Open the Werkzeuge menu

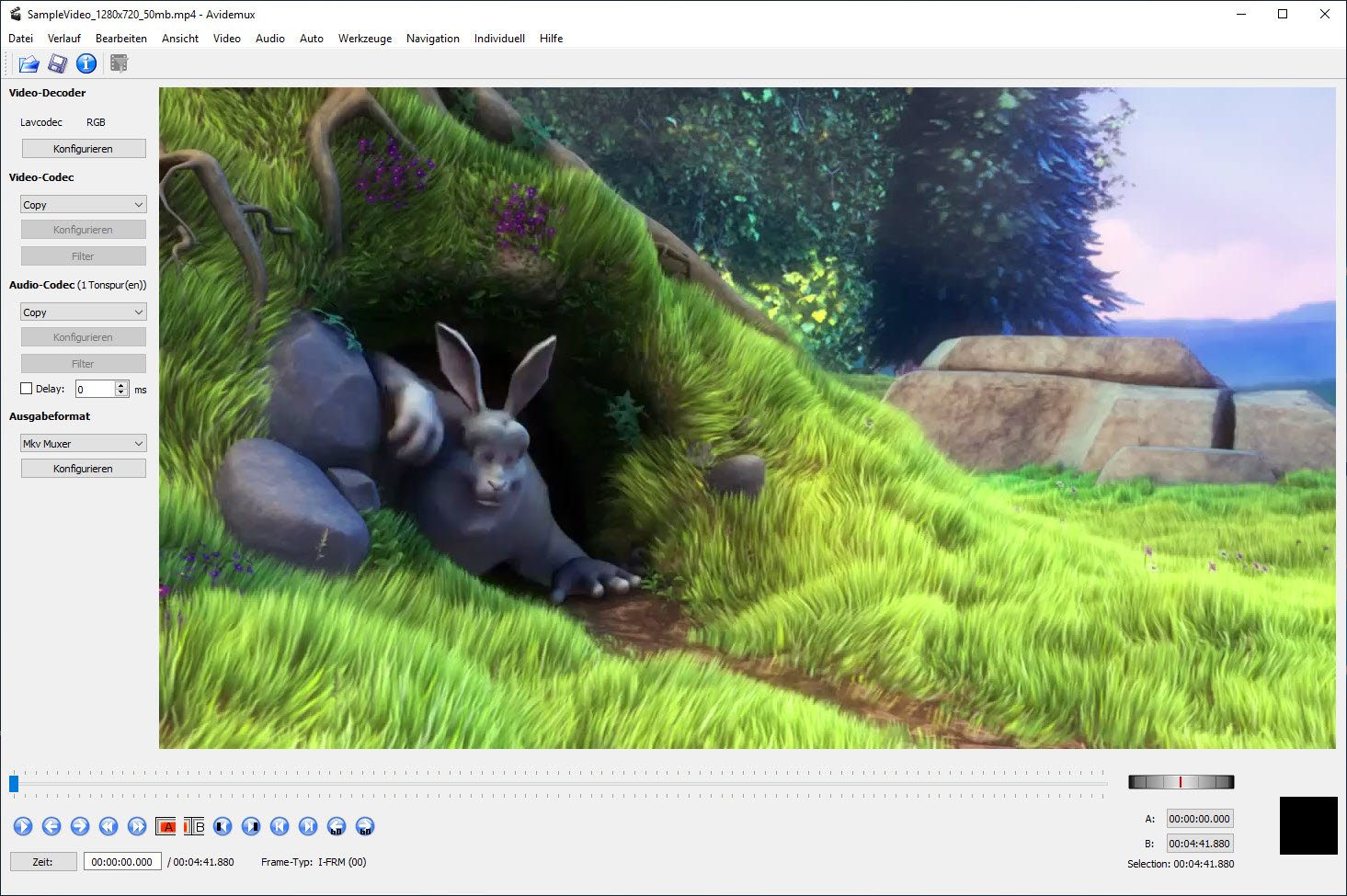click(364, 39)
